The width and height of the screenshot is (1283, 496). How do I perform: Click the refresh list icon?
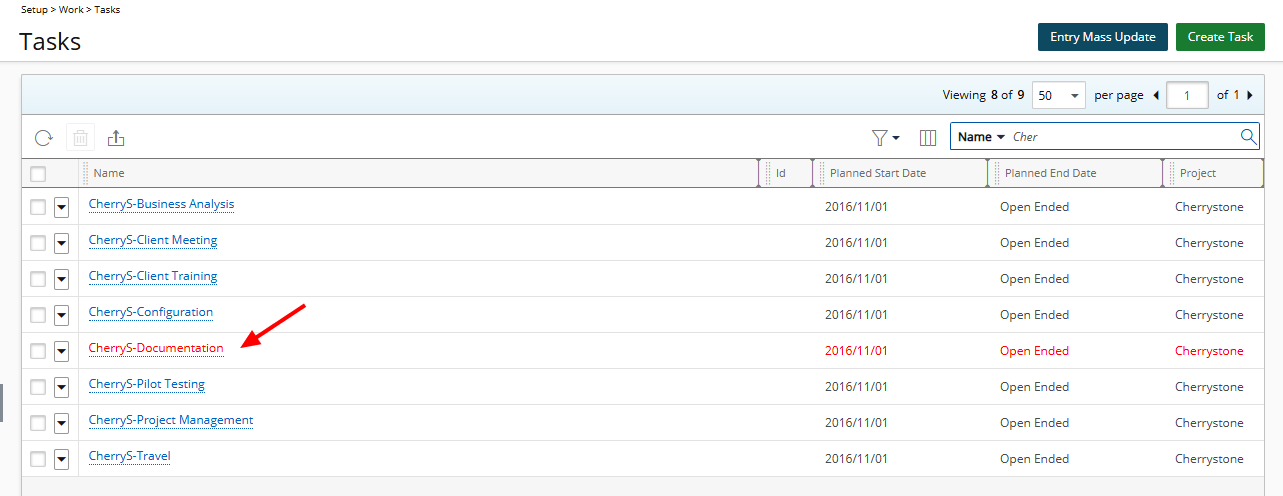[43, 138]
